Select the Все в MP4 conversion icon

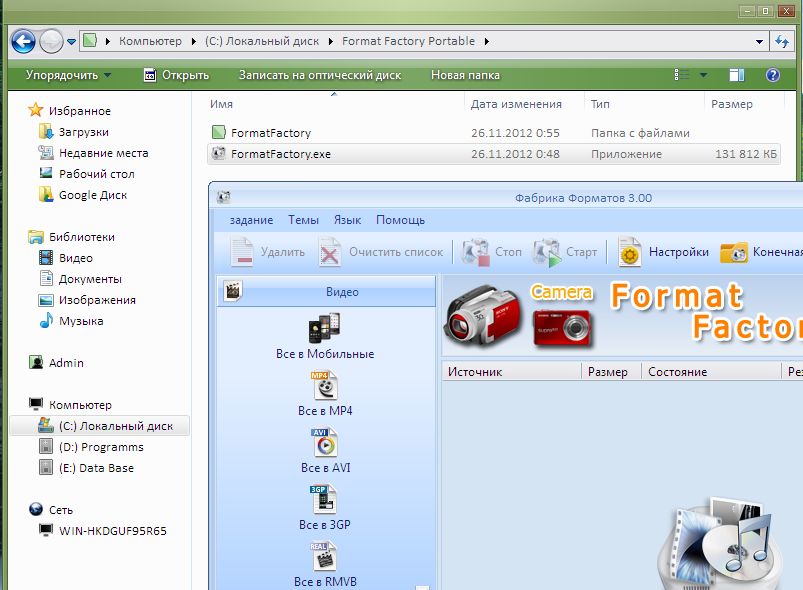tap(325, 385)
